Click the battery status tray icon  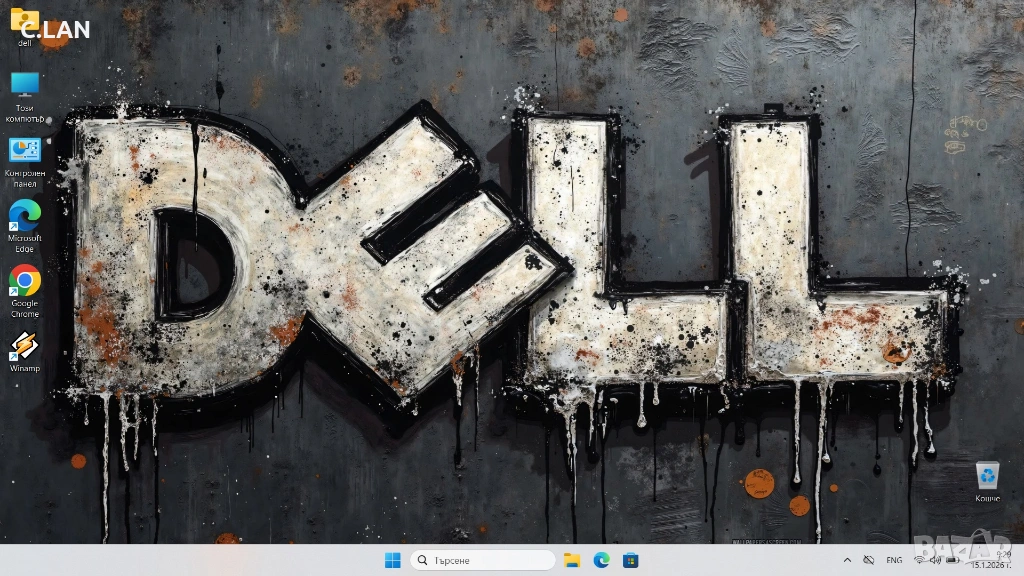click(x=951, y=560)
